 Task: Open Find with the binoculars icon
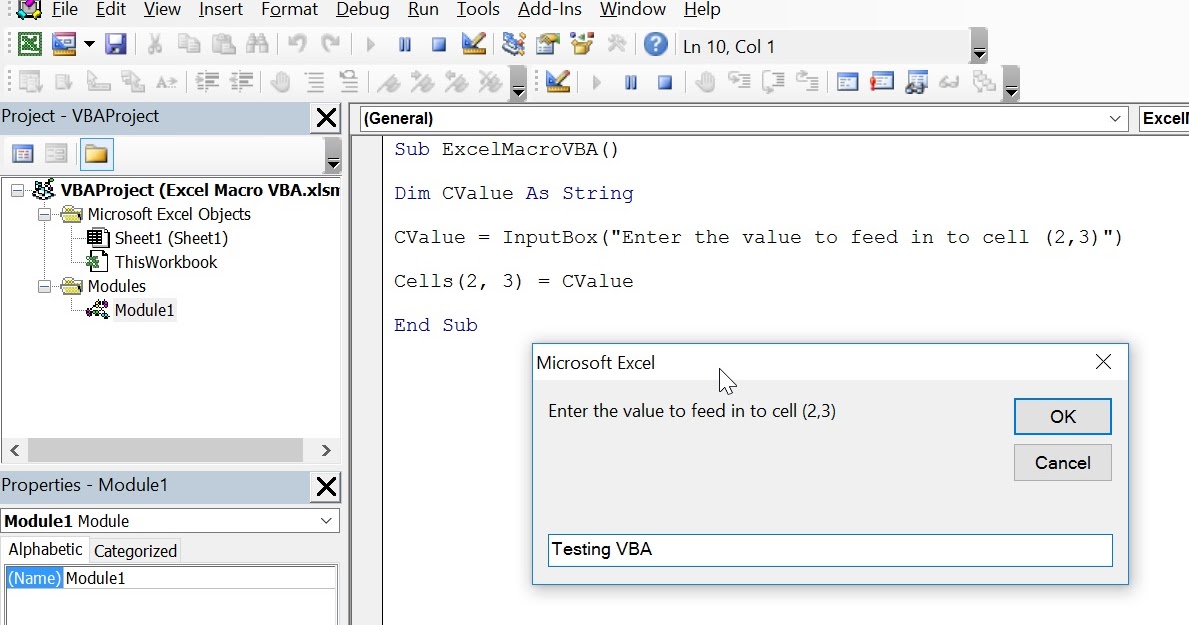click(x=257, y=44)
